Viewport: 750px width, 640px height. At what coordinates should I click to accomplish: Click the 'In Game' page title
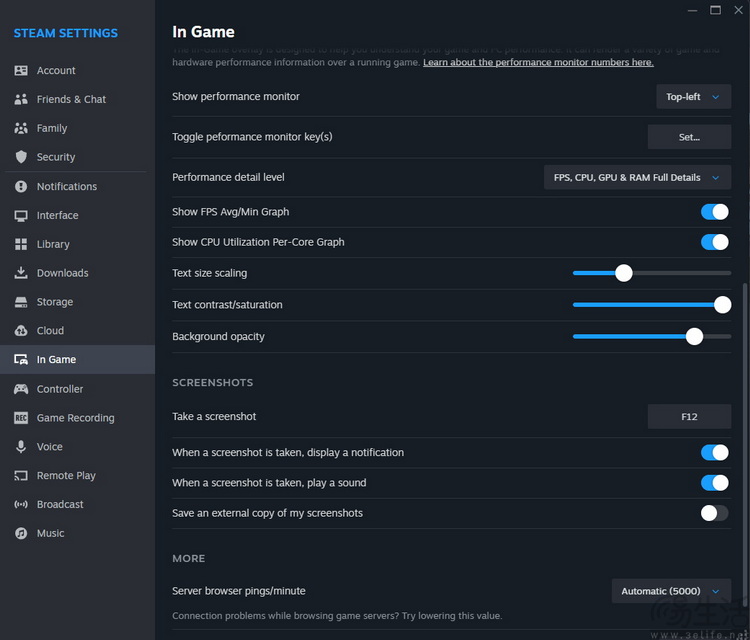(203, 32)
